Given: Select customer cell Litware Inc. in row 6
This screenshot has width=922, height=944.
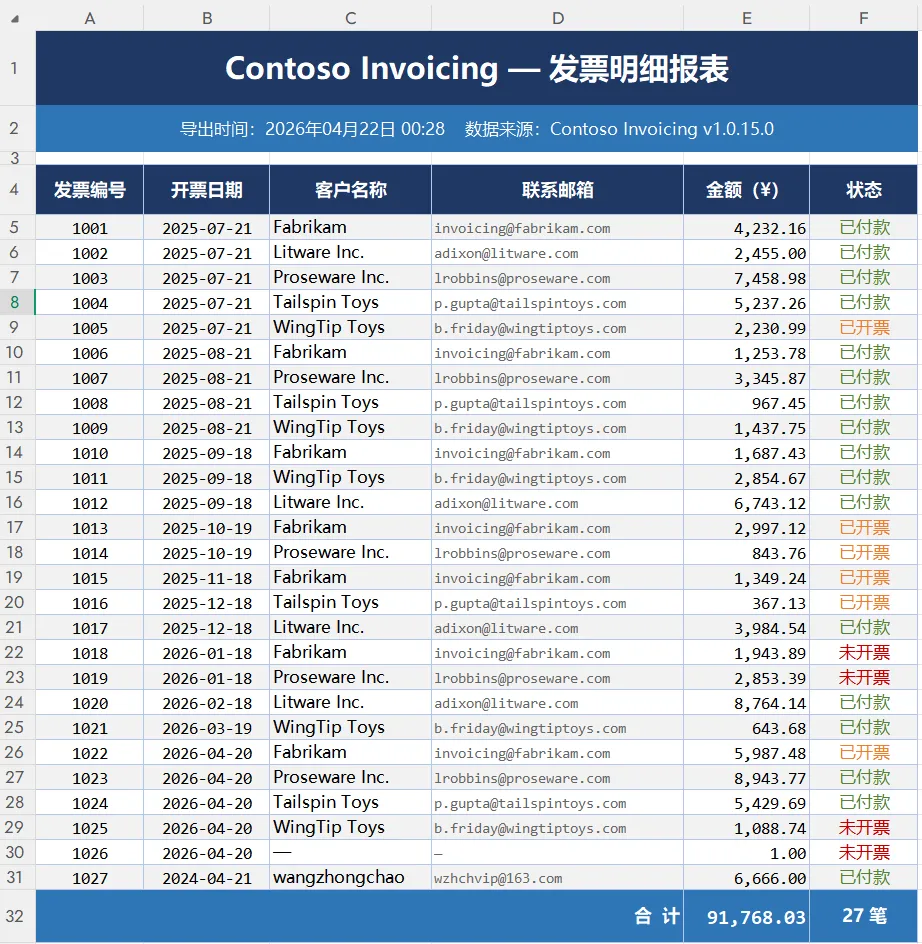Looking at the screenshot, I should coord(350,252).
